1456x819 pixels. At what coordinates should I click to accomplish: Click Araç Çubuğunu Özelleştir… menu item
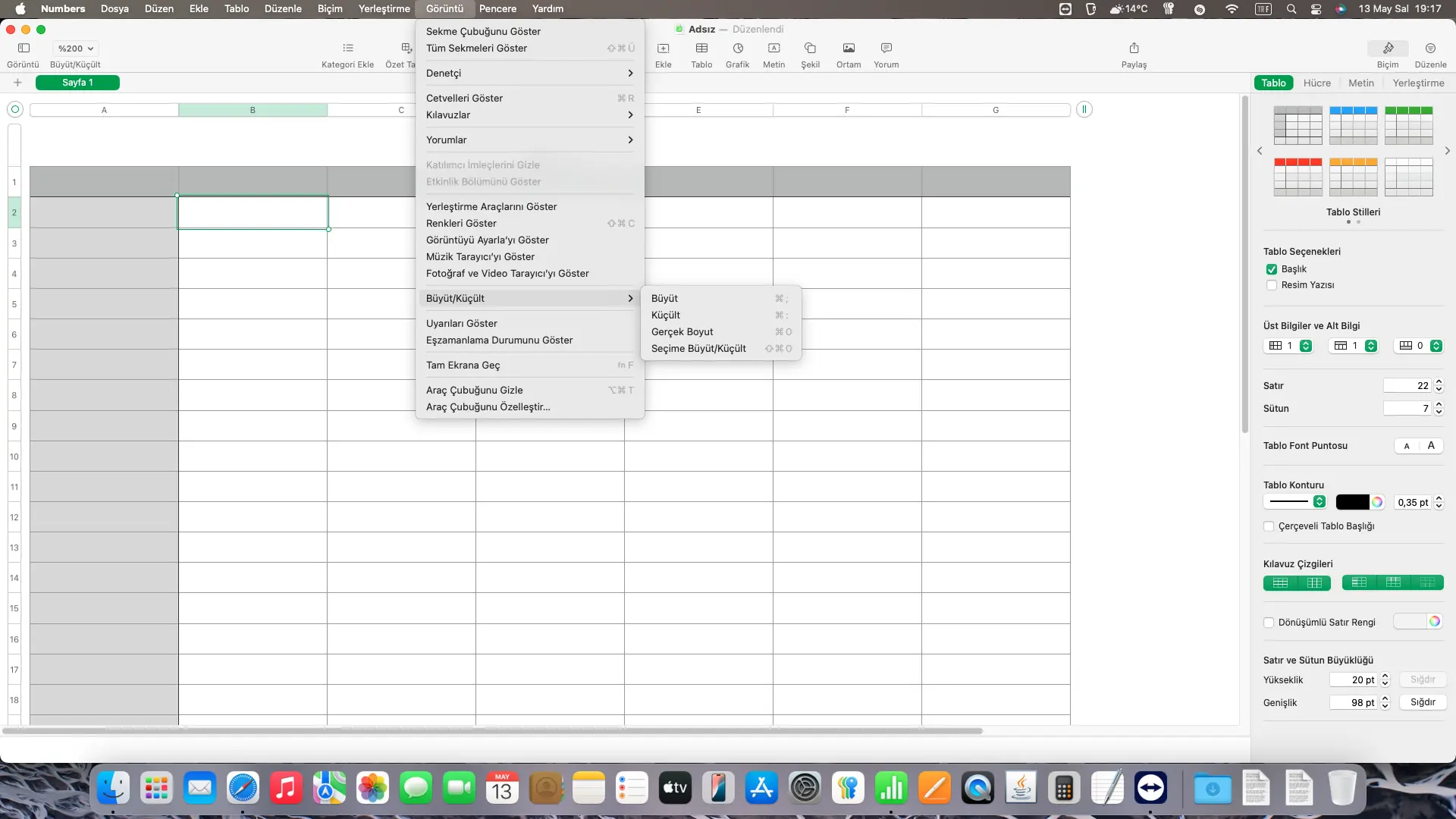click(x=529, y=406)
